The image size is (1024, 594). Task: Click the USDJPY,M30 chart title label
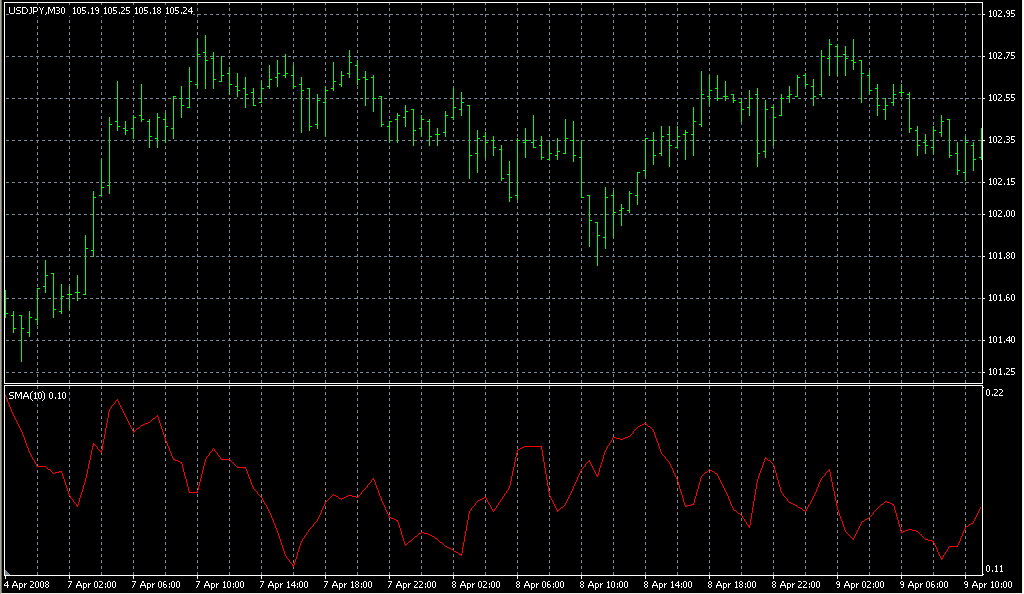[38, 11]
